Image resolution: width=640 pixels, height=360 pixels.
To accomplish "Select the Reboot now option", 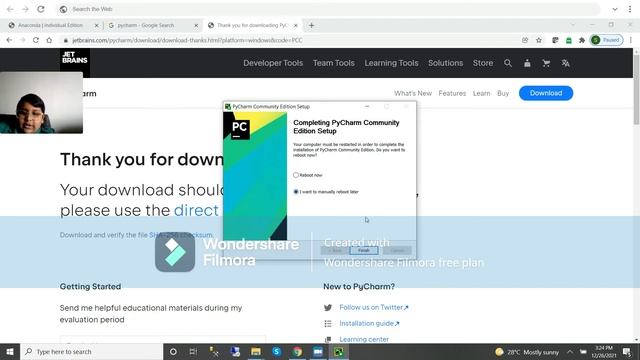I will (296, 175).
